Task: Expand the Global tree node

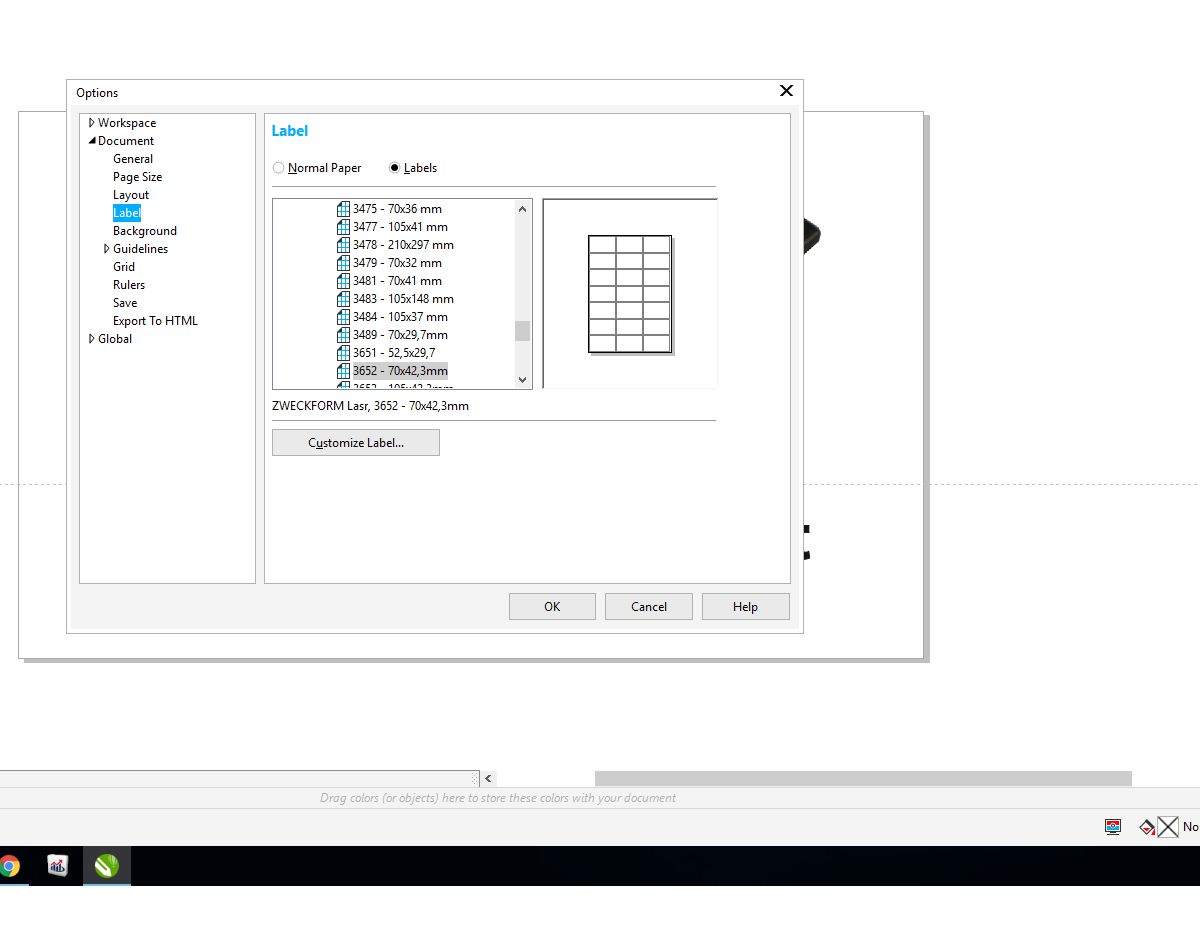Action: [x=92, y=339]
